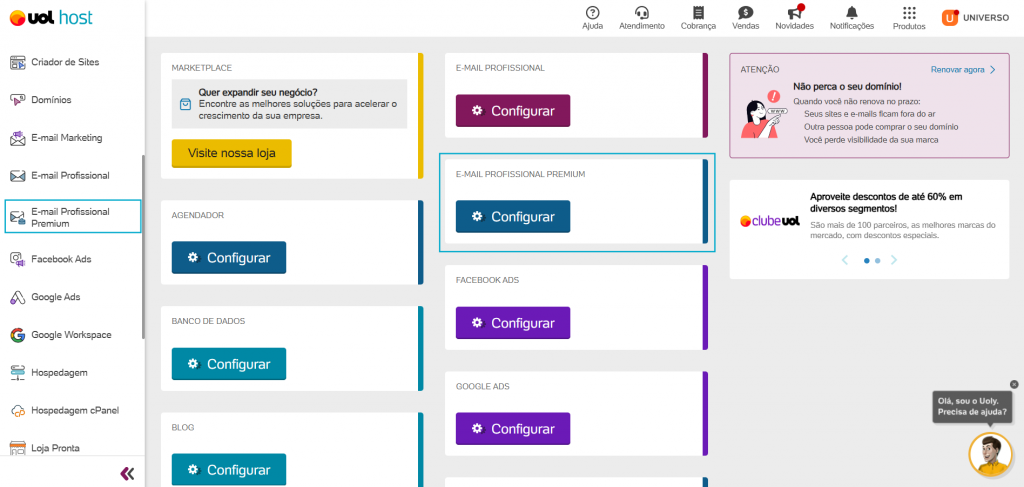Click Loja Pronta sidebar icon
1024x487 pixels.
click(18, 448)
